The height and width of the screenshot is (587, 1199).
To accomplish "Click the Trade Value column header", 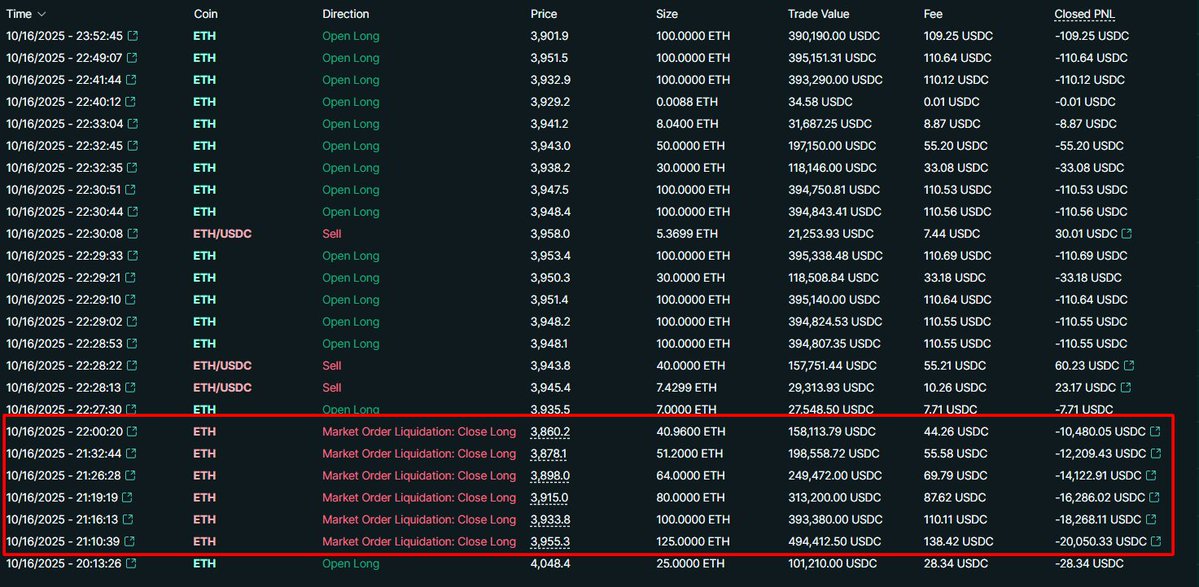I will (x=818, y=14).
